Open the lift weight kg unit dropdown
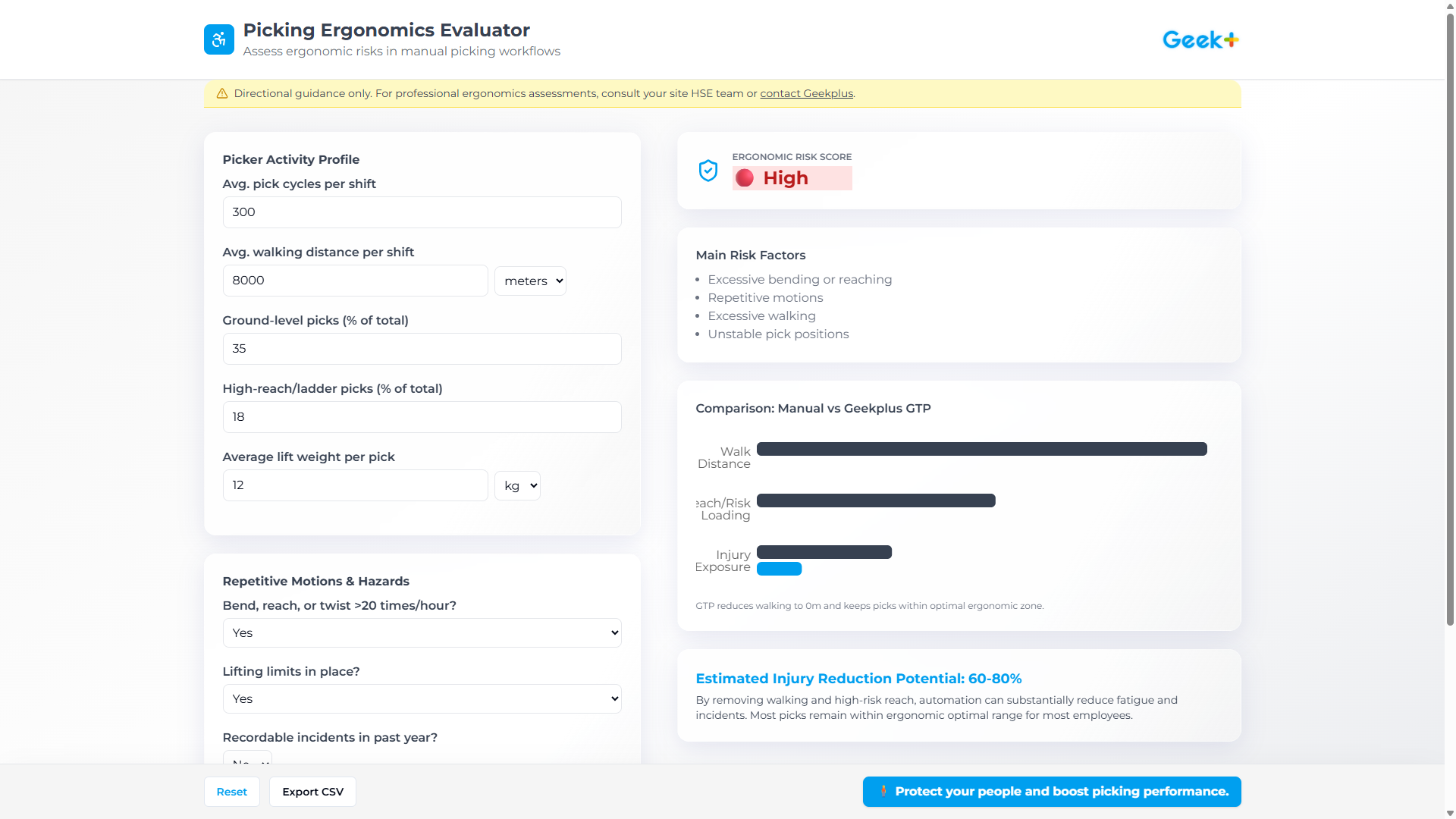This screenshot has height=819, width=1456. click(x=517, y=485)
